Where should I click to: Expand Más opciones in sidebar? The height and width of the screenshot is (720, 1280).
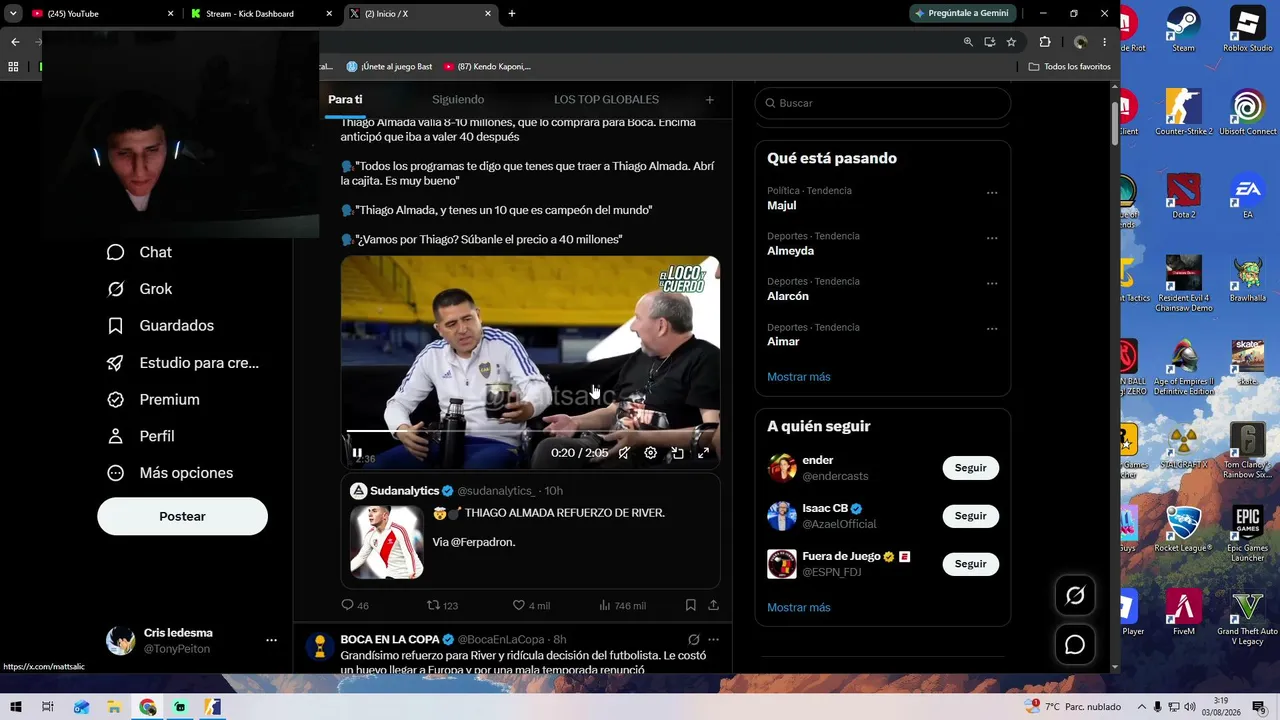pyautogui.click(x=169, y=473)
